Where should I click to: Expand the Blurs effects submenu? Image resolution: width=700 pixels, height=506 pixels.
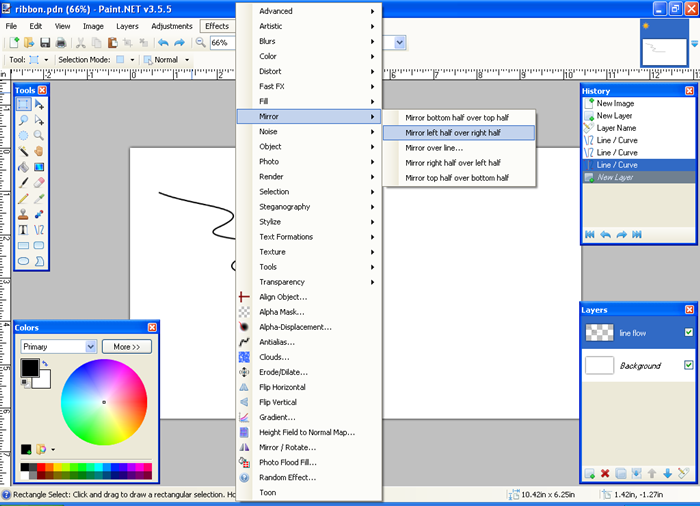[309, 41]
